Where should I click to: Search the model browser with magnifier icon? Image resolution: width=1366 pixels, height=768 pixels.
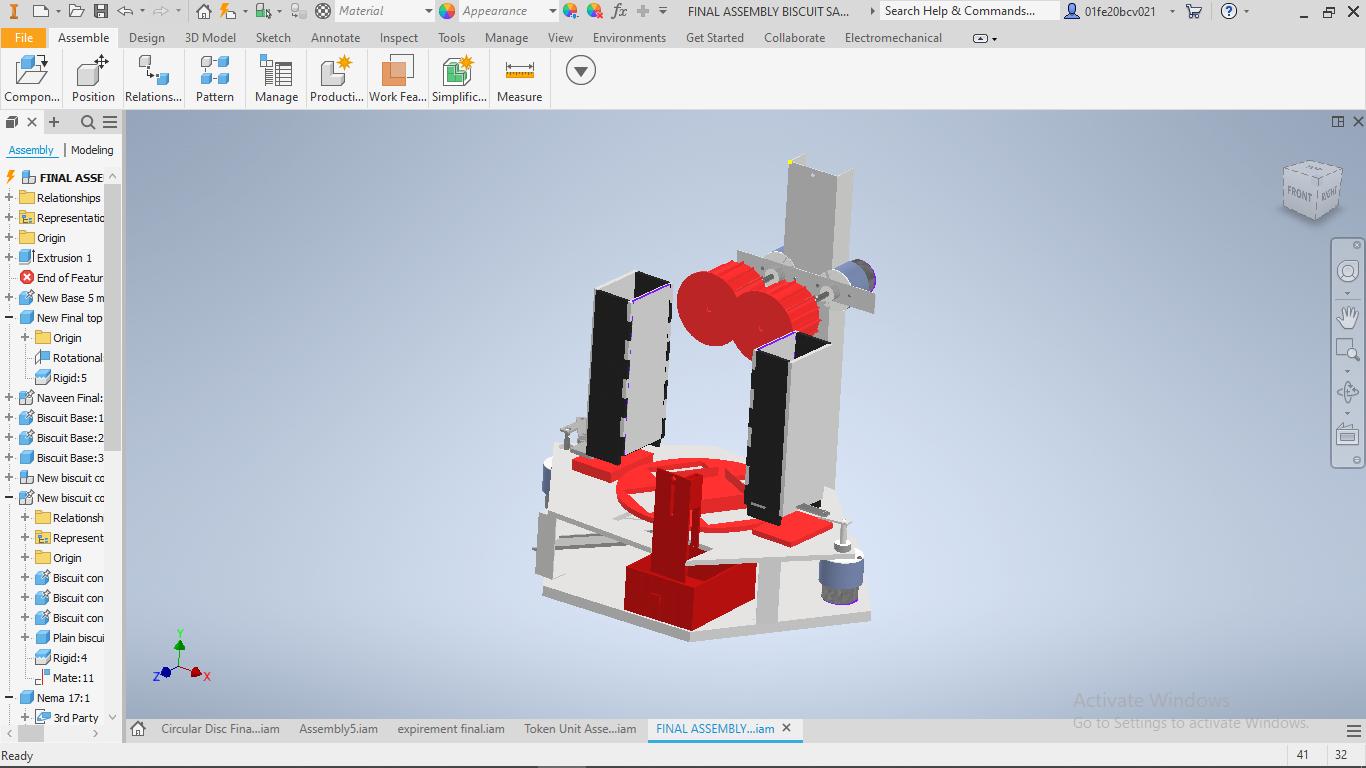pos(88,122)
